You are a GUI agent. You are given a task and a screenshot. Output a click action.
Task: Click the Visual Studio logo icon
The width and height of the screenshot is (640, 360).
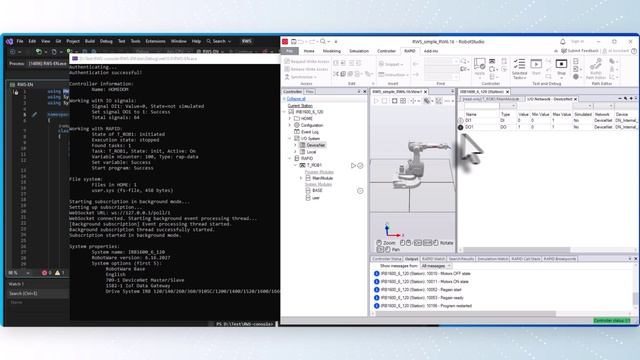(x=9, y=41)
